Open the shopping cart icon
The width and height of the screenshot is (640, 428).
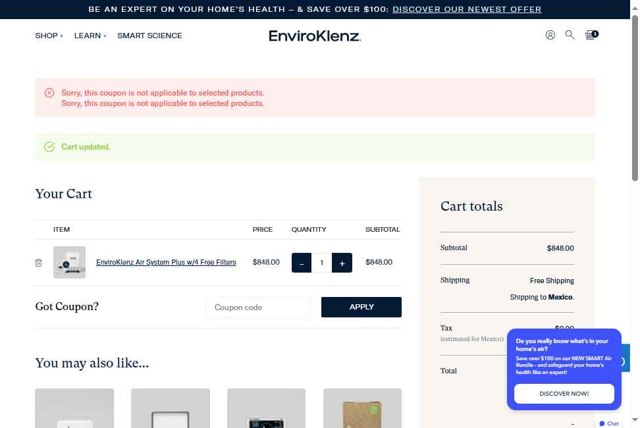591,35
